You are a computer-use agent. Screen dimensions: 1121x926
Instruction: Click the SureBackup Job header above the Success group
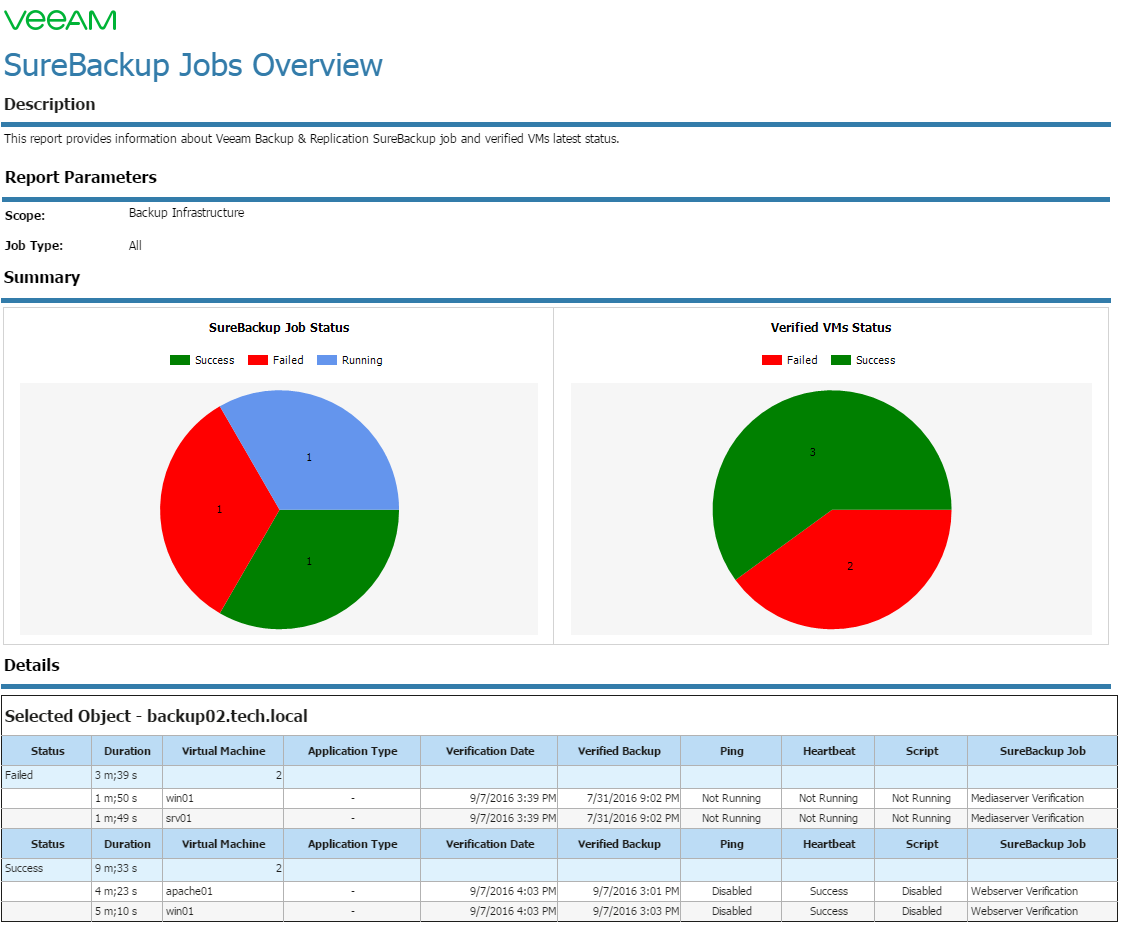[1042, 844]
